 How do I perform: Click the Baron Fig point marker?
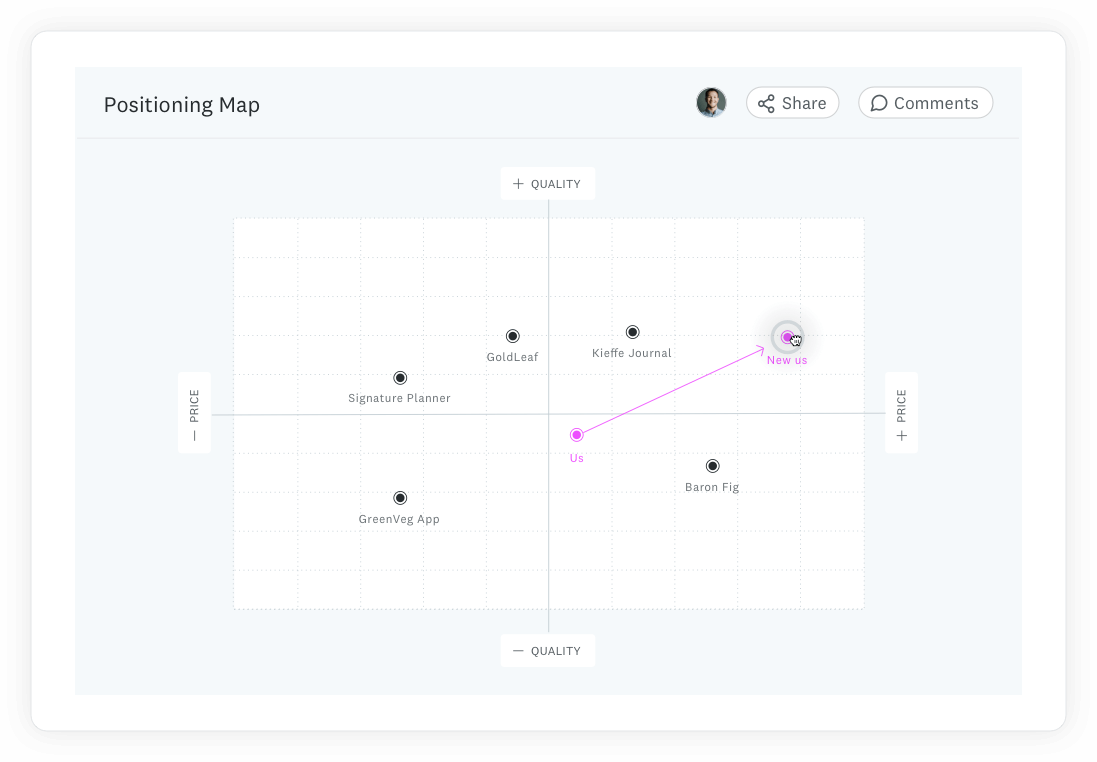pyautogui.click(x=713, y=466)
